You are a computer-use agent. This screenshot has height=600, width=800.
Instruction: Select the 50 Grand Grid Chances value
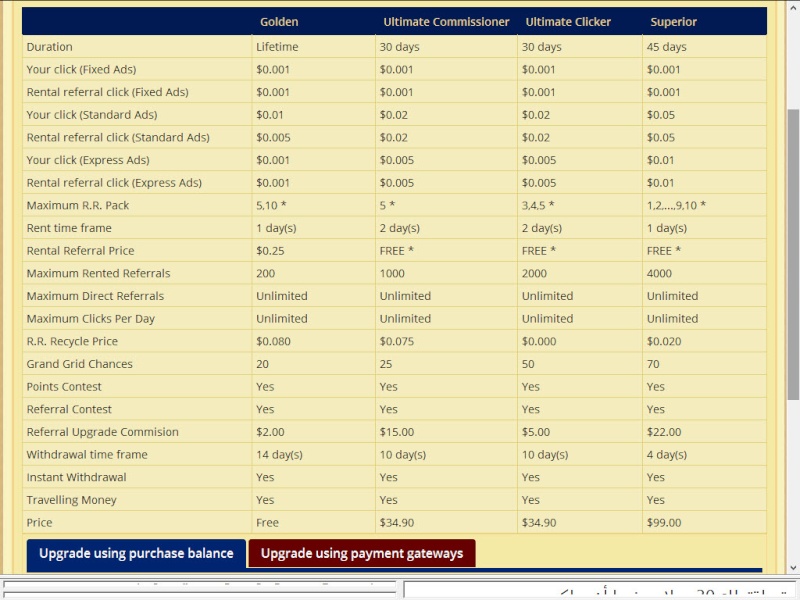click(x=528, y=364)
